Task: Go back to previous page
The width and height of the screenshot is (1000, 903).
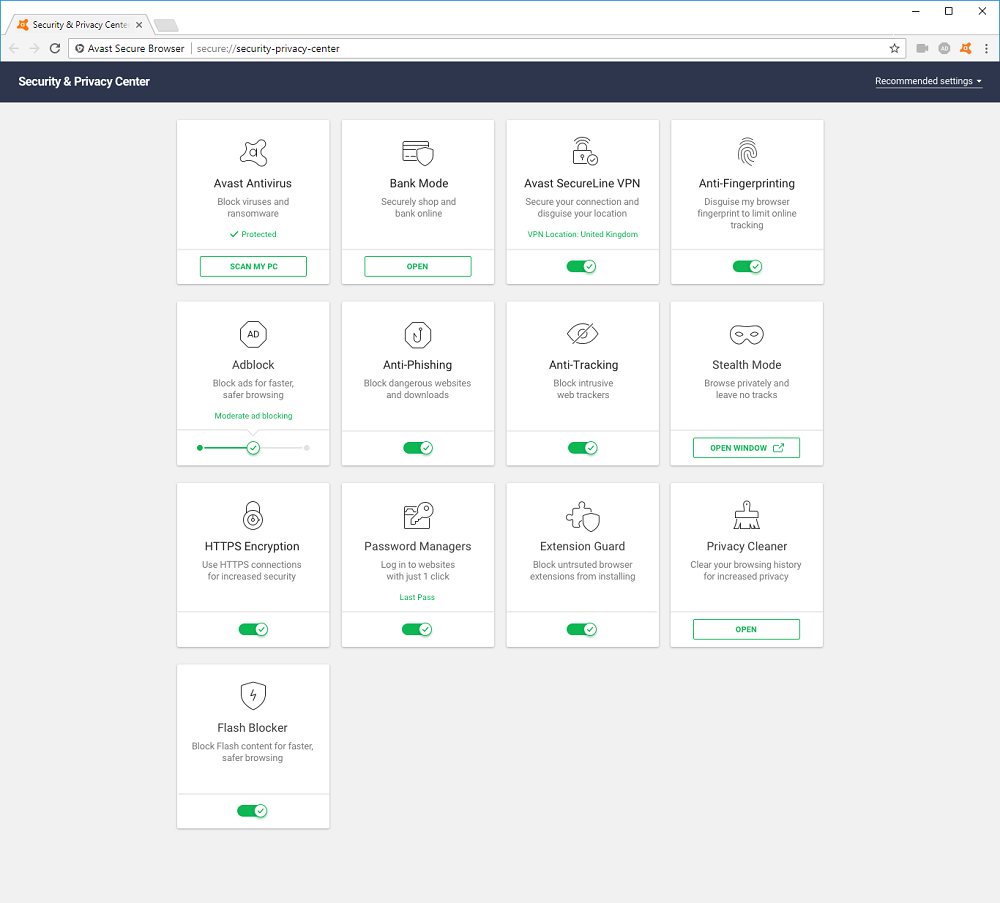Action: (x=14, y=48)
